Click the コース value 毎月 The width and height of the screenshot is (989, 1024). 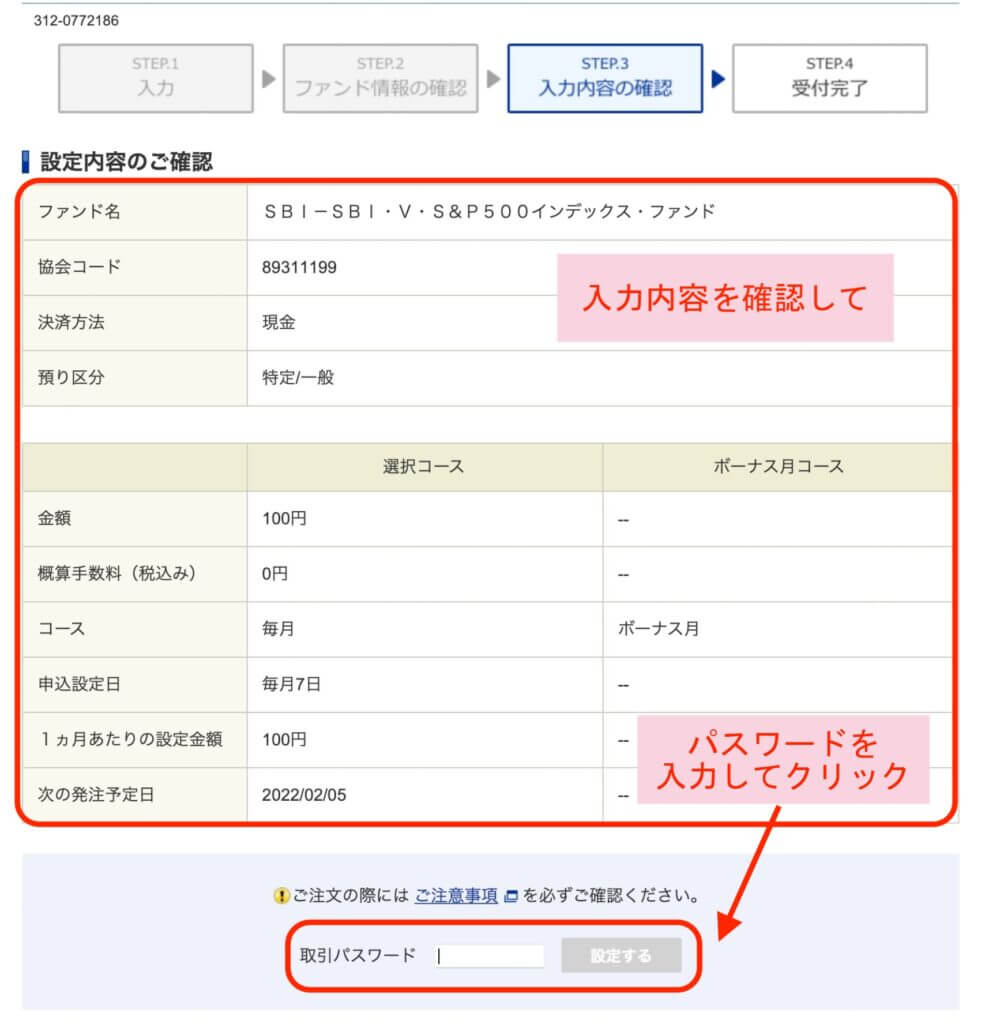[278, 628]
